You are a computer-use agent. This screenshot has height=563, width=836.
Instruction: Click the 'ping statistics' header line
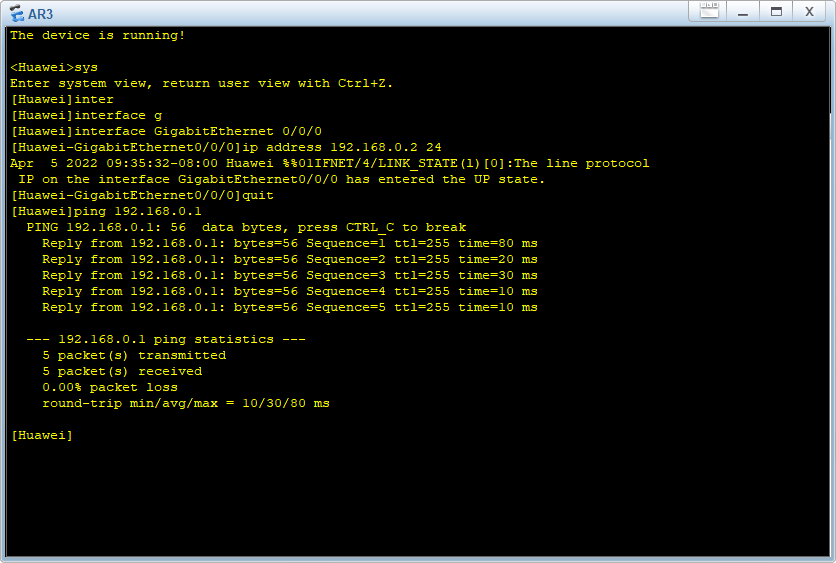(166, 340)
